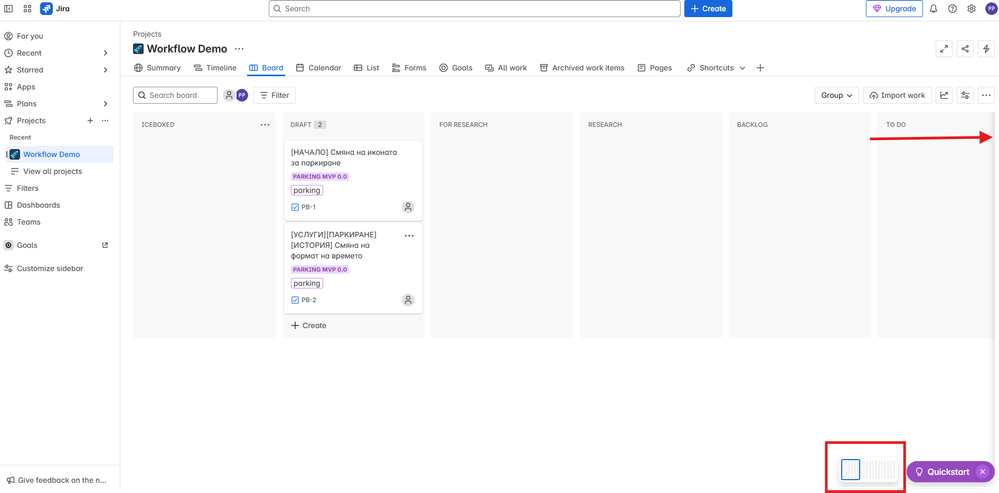Open the Goals tab
The width and height of the screenshot is (999, 493).
click(456, 68)
